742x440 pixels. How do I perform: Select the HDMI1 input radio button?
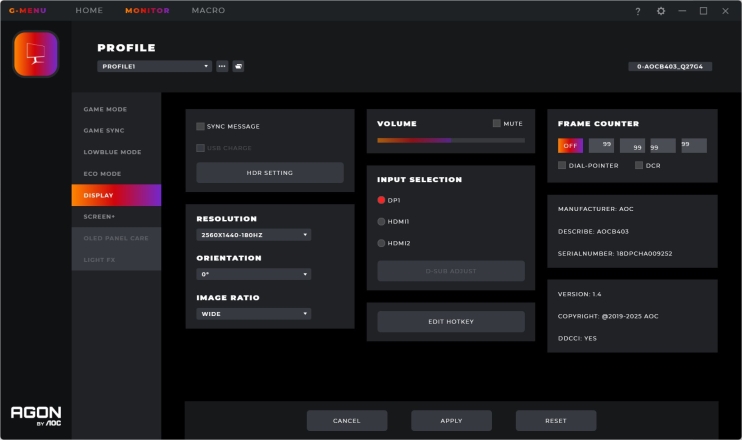[x=381, y=221]
